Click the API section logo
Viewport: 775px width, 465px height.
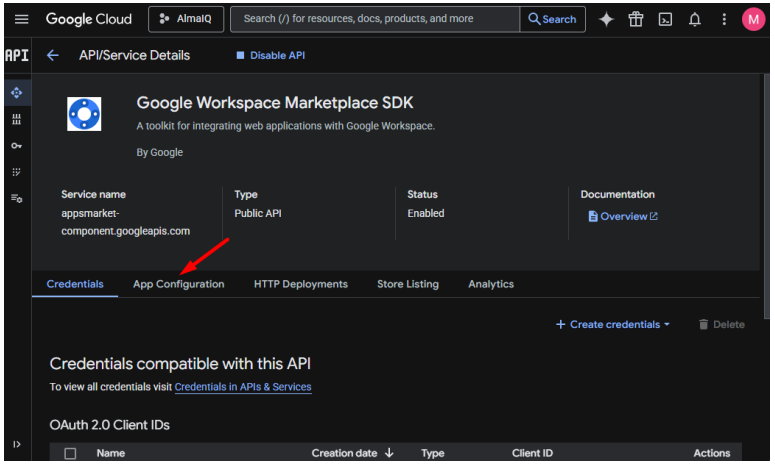(x=17, y=55)
